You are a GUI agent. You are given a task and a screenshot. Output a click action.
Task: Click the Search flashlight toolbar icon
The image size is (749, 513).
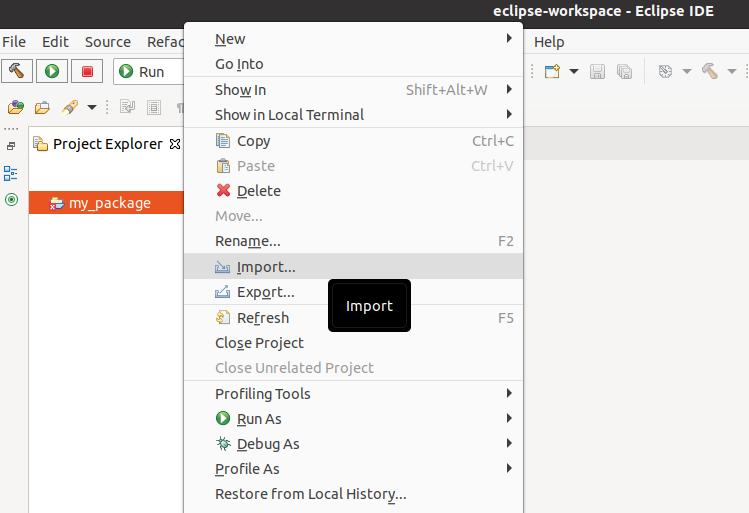tap(70, 107)
